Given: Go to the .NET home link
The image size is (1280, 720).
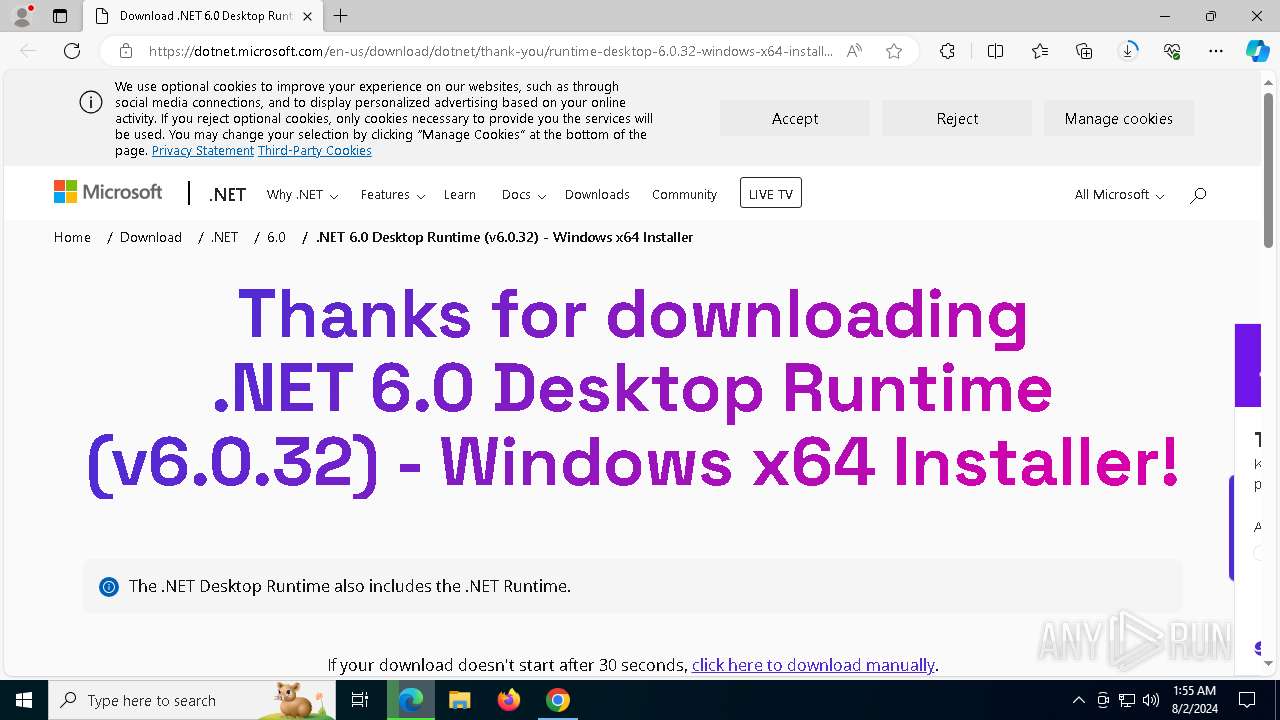Looking at the screenshot, I should pyautogui.click(x=227, y=195).
